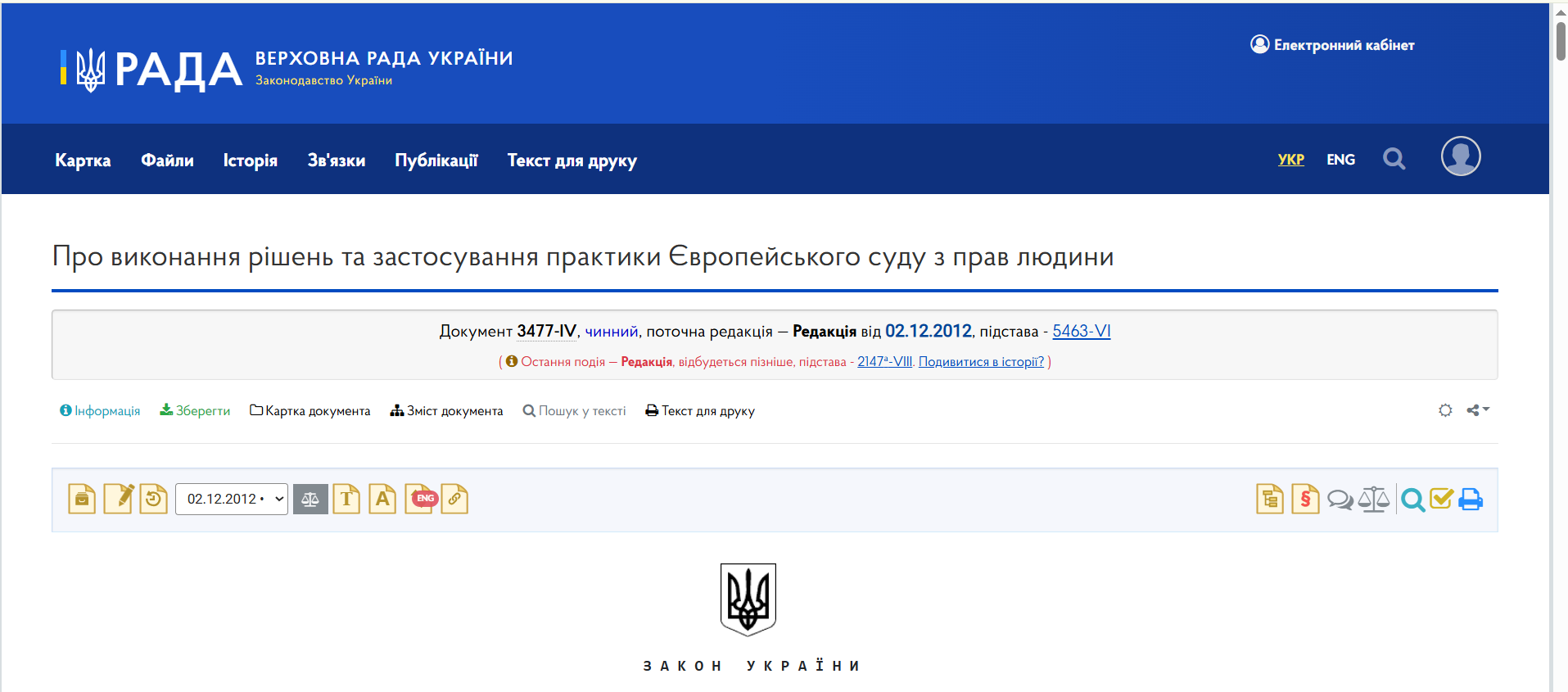Click Текст для друку below document info
The width and height of the screenshot is (1568, 692).
coord(700,410)
